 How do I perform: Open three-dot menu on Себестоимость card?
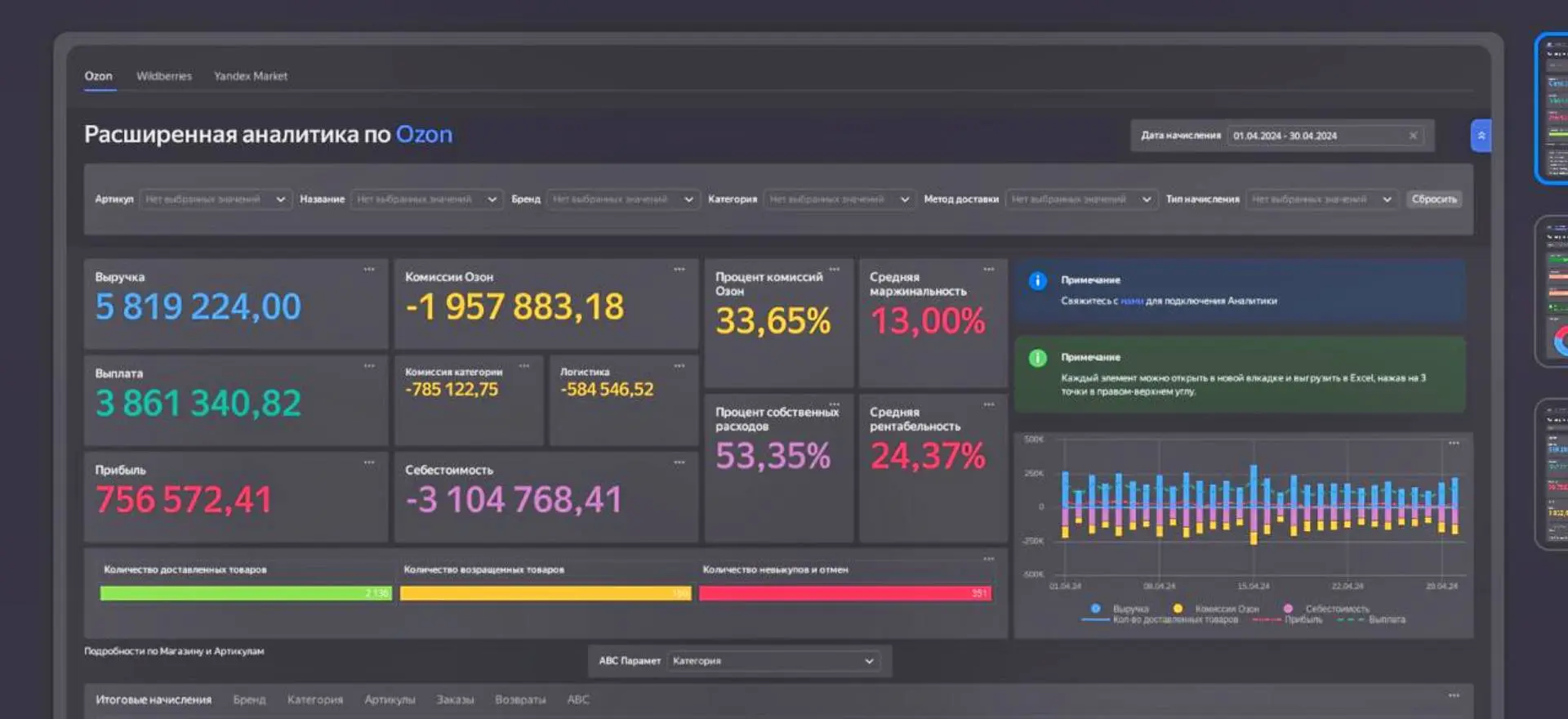(679, 462)
